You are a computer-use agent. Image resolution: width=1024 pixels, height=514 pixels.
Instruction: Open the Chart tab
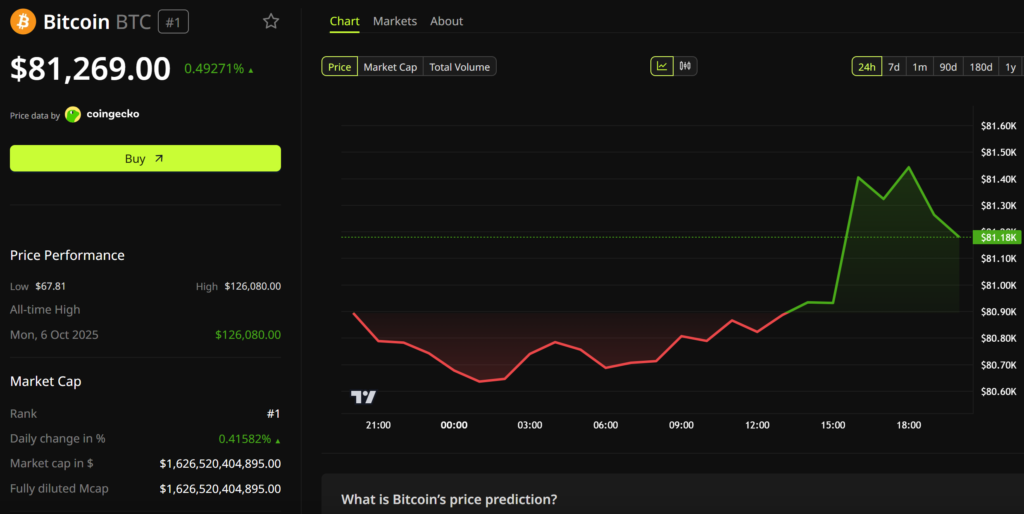point(344,21)
